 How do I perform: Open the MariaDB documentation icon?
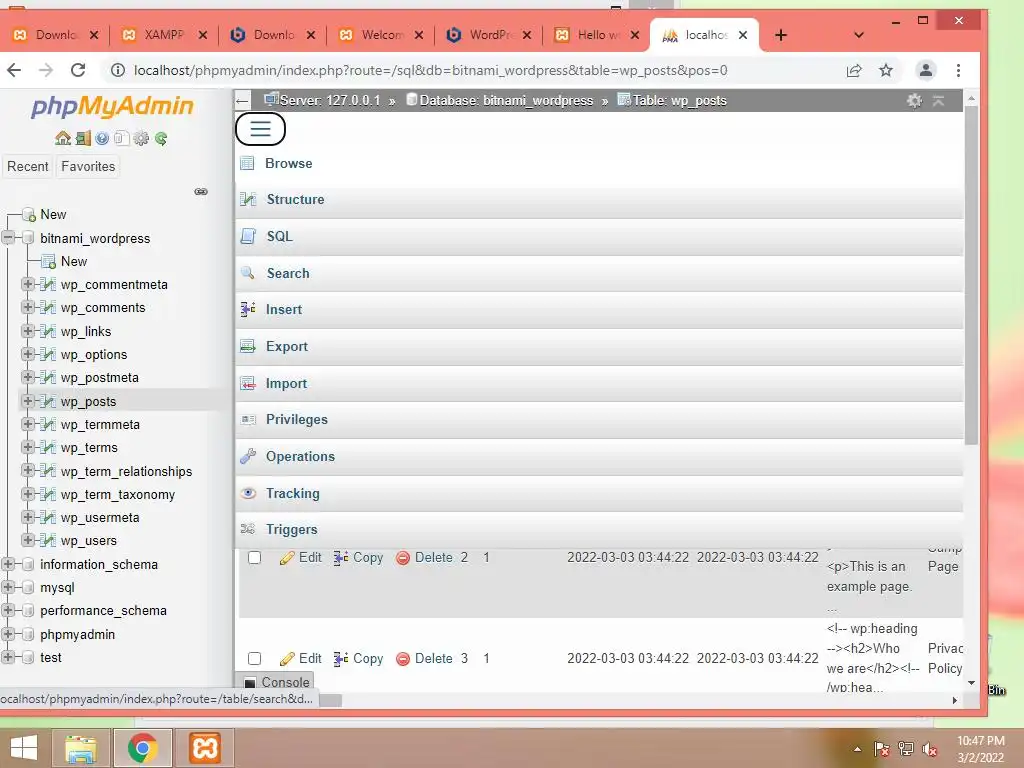click(x=121, y=138)
